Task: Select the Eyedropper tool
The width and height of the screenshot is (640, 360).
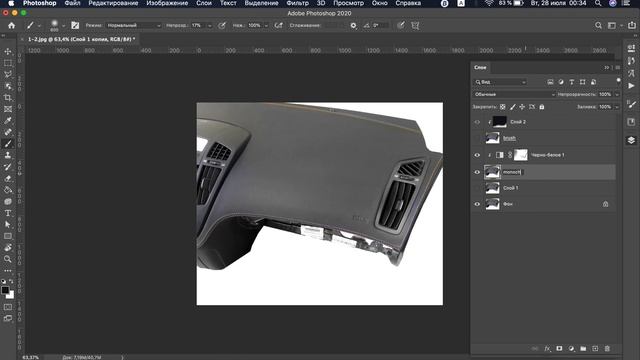Action: 8,120
